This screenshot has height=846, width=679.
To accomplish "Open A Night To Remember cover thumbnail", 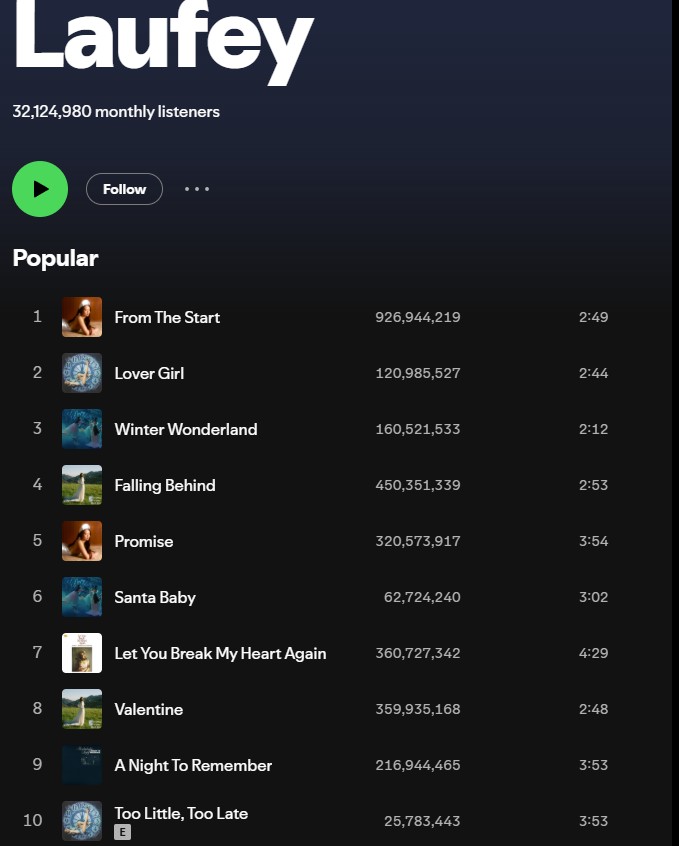I will point(82,765).
